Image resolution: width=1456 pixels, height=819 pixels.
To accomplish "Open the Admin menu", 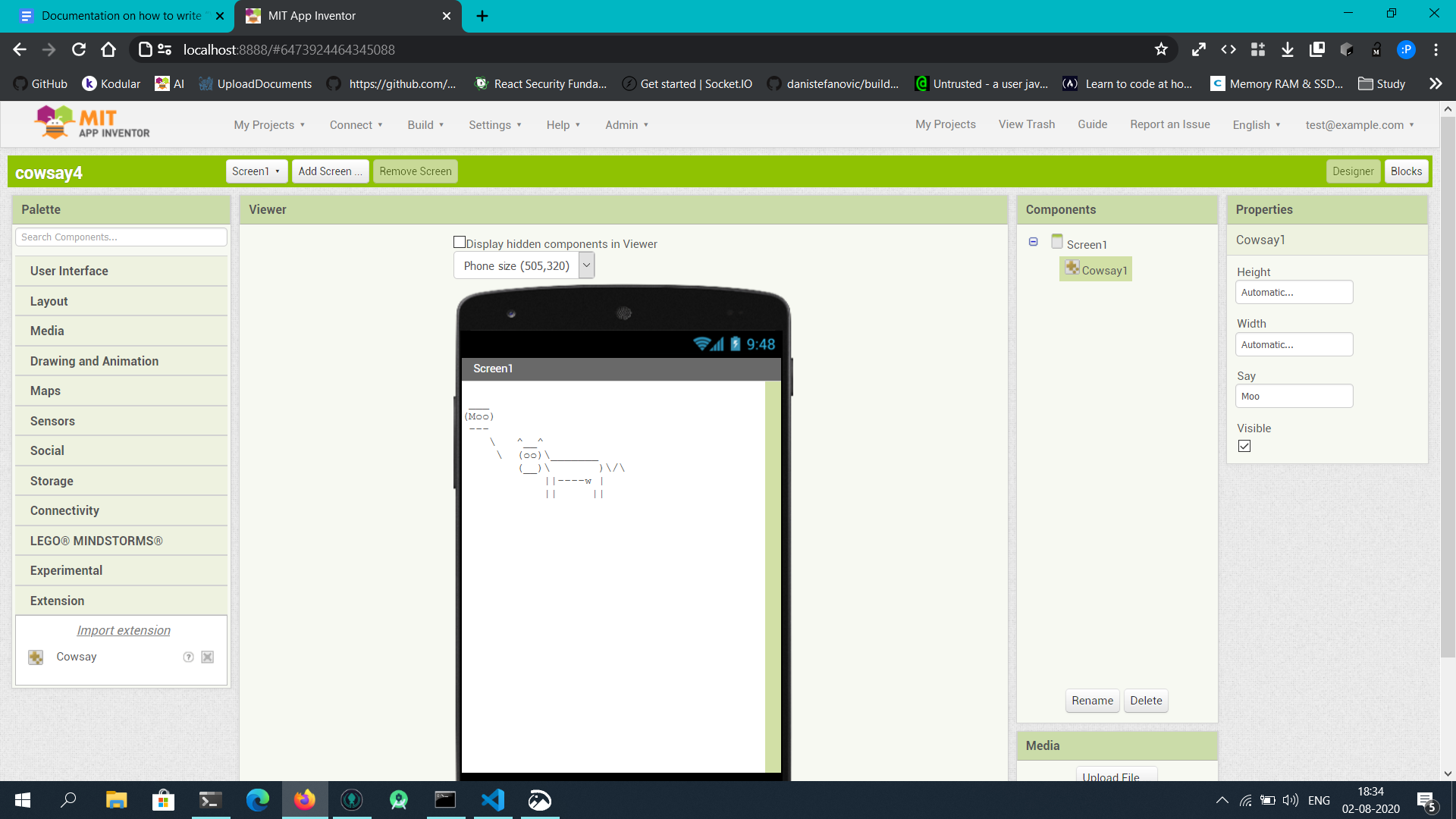I will click(626, 125).
